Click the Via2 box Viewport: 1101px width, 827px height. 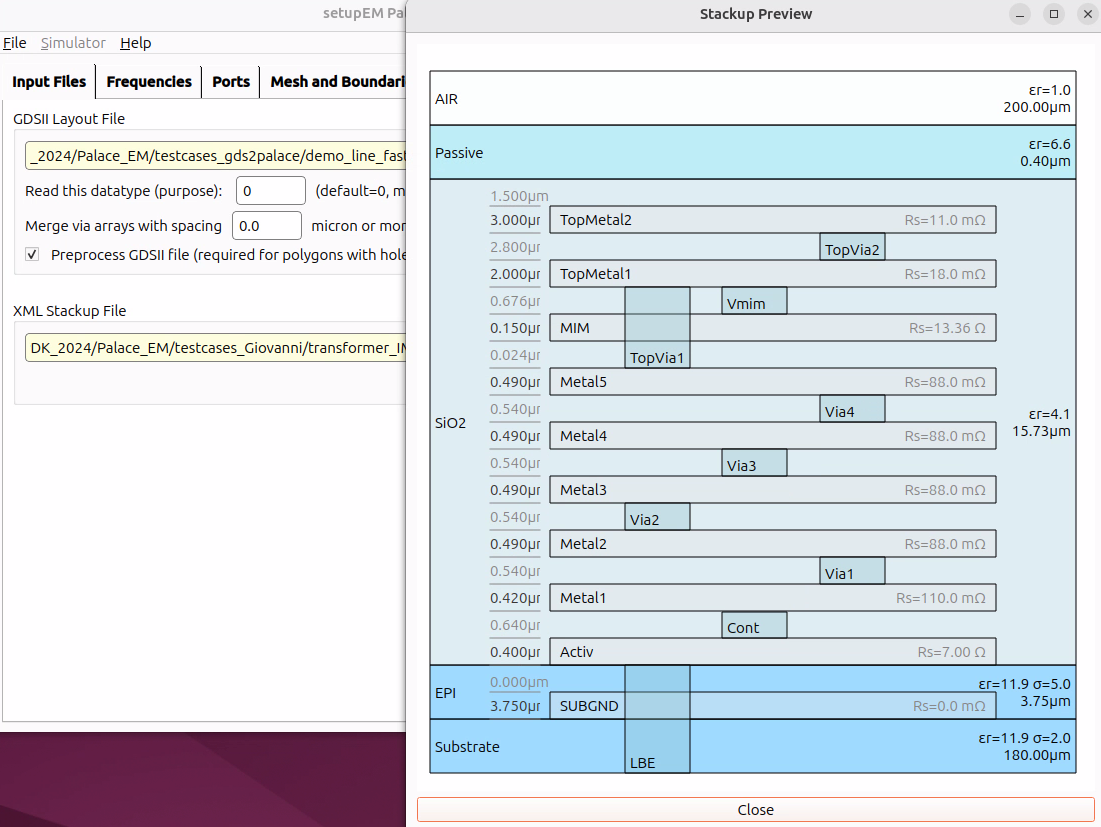point(657,517)
